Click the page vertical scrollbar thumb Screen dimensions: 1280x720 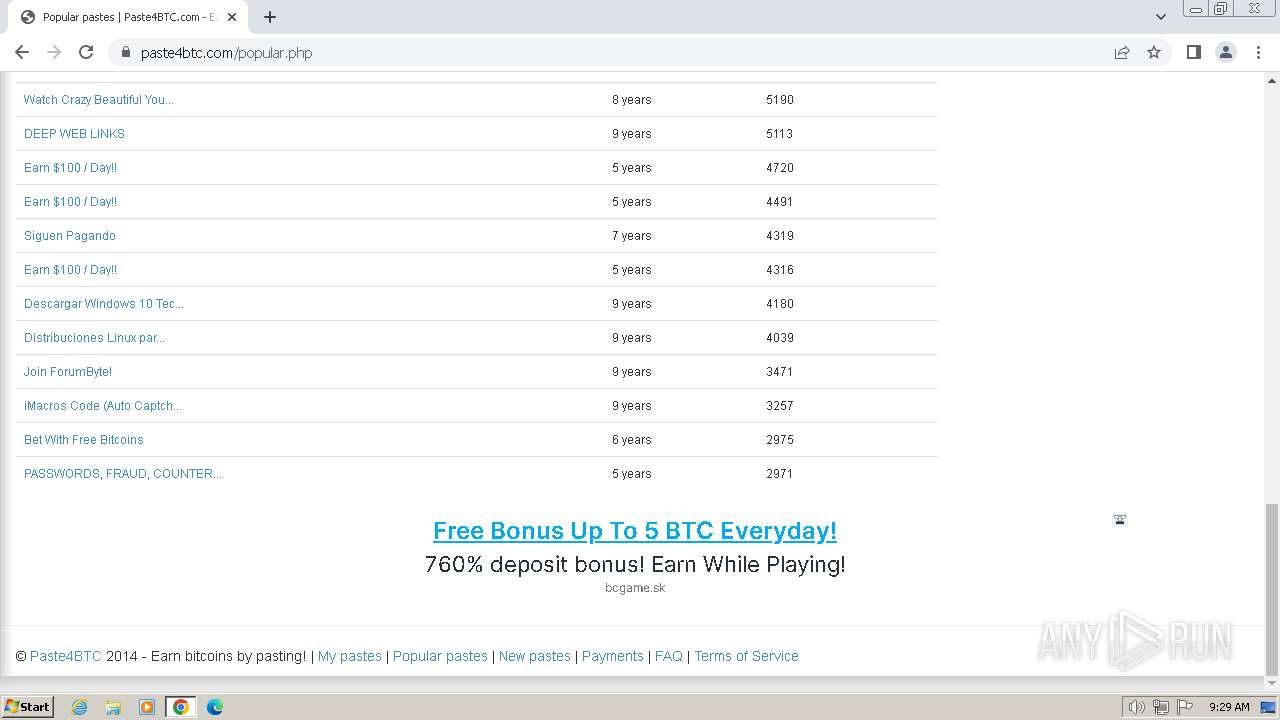1272,589
